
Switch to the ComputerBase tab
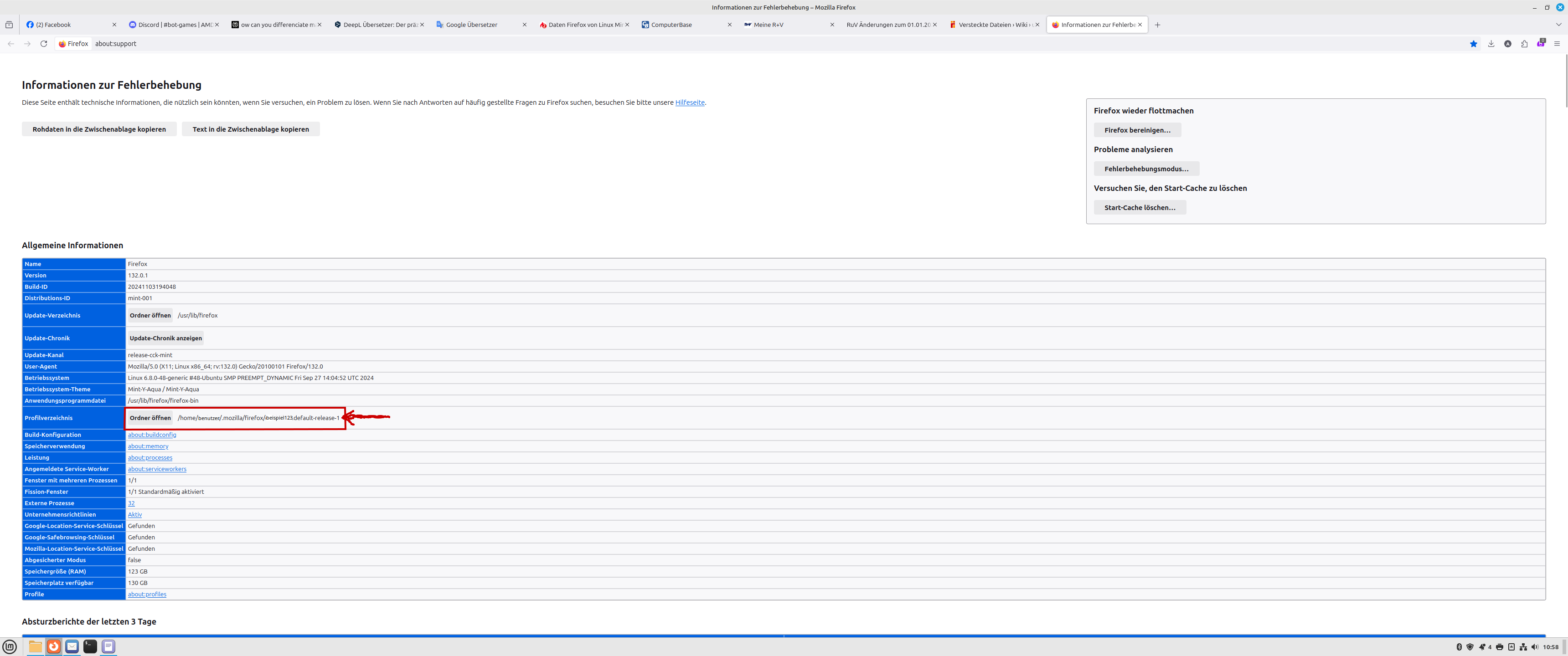click(x=671, y=25)
